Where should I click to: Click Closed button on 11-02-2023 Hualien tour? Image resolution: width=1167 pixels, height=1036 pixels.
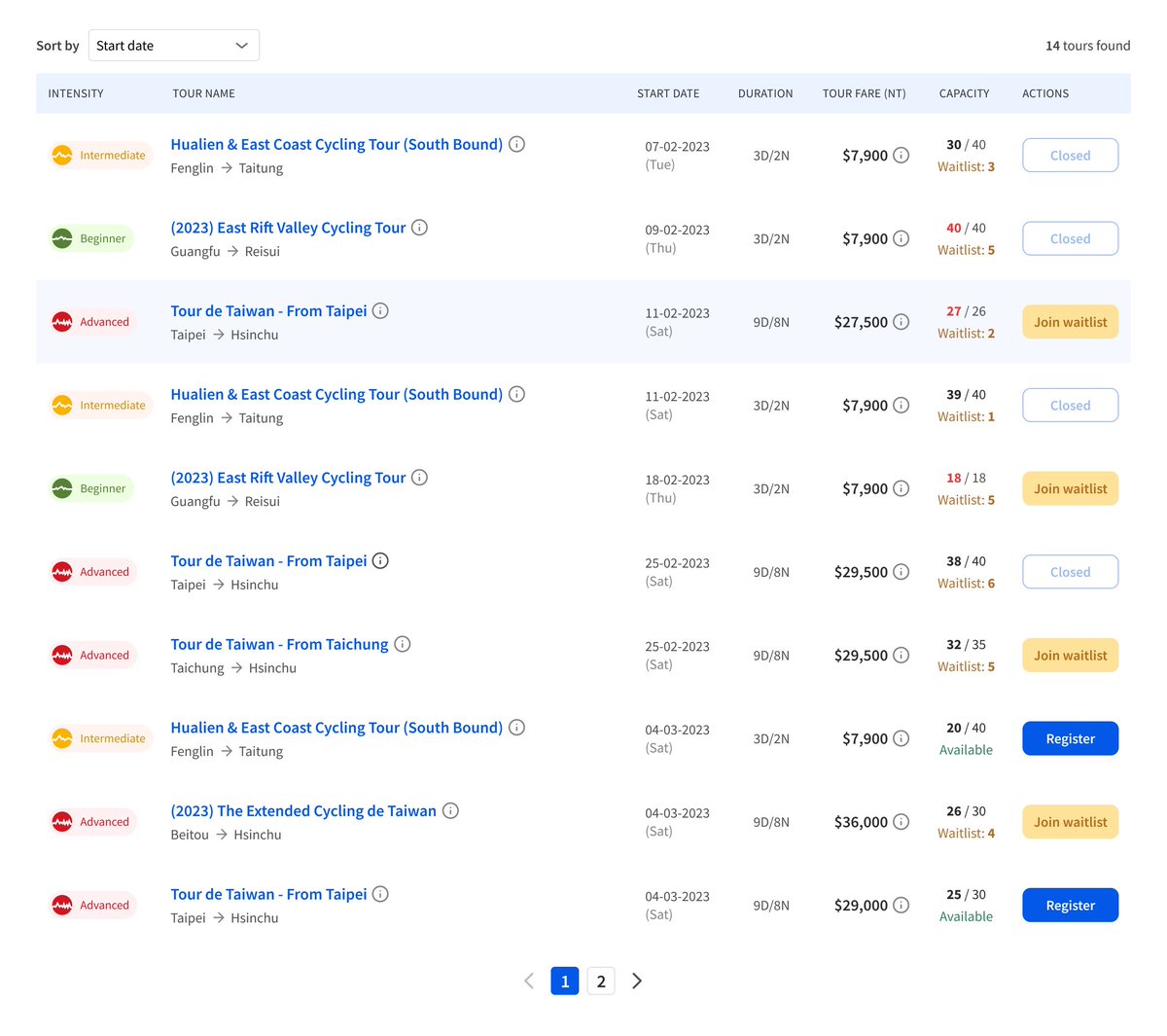(x=1071, y=405)
